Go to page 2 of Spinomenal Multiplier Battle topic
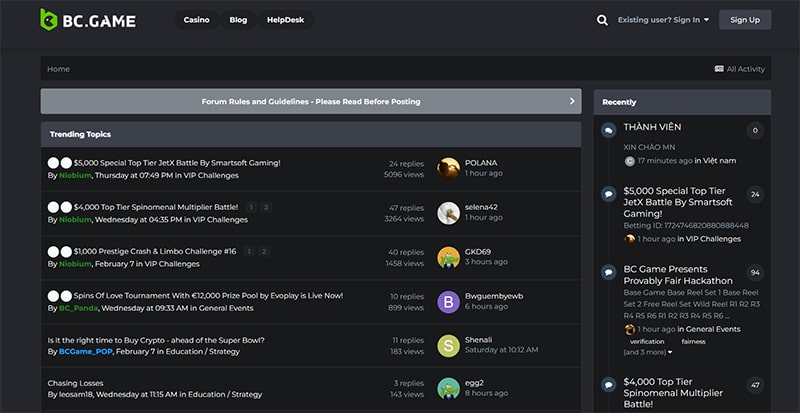 coord(266,207)
